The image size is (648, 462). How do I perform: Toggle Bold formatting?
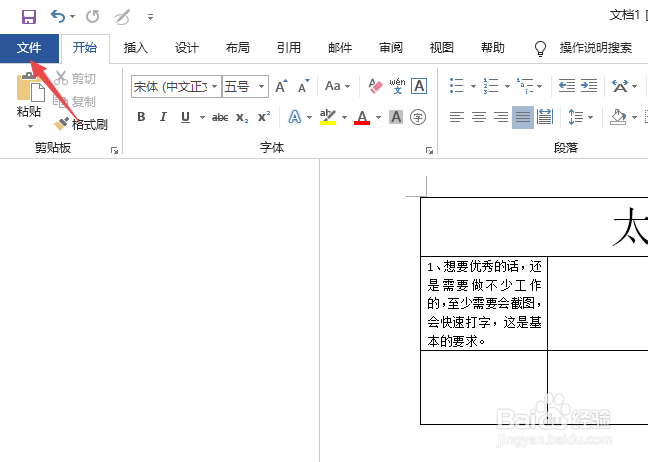tap(141, 117)
